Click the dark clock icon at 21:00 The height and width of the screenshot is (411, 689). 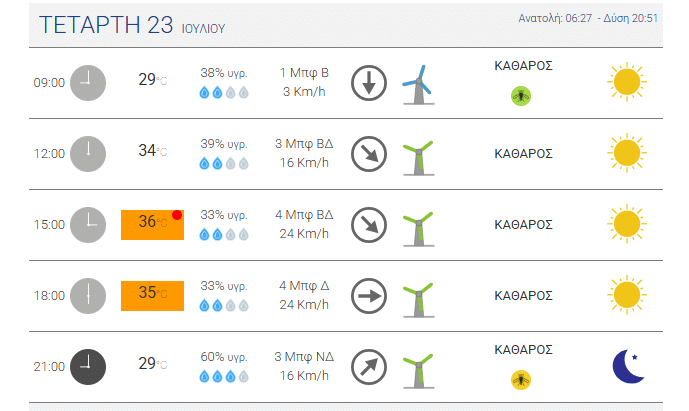[88, 367]
